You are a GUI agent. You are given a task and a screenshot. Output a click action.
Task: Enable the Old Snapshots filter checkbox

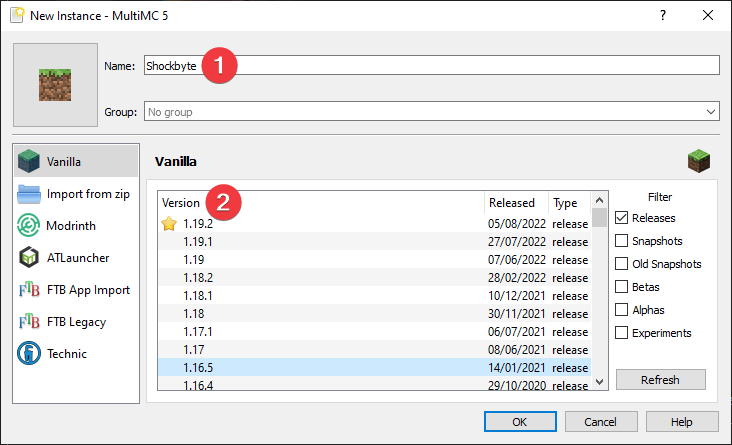(x=621, y=263)
